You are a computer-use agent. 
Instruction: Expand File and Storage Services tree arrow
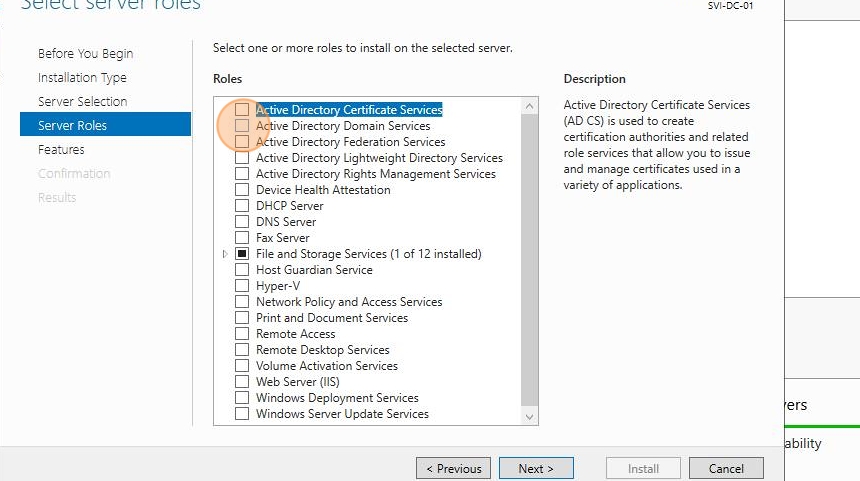tap(225, 254)
